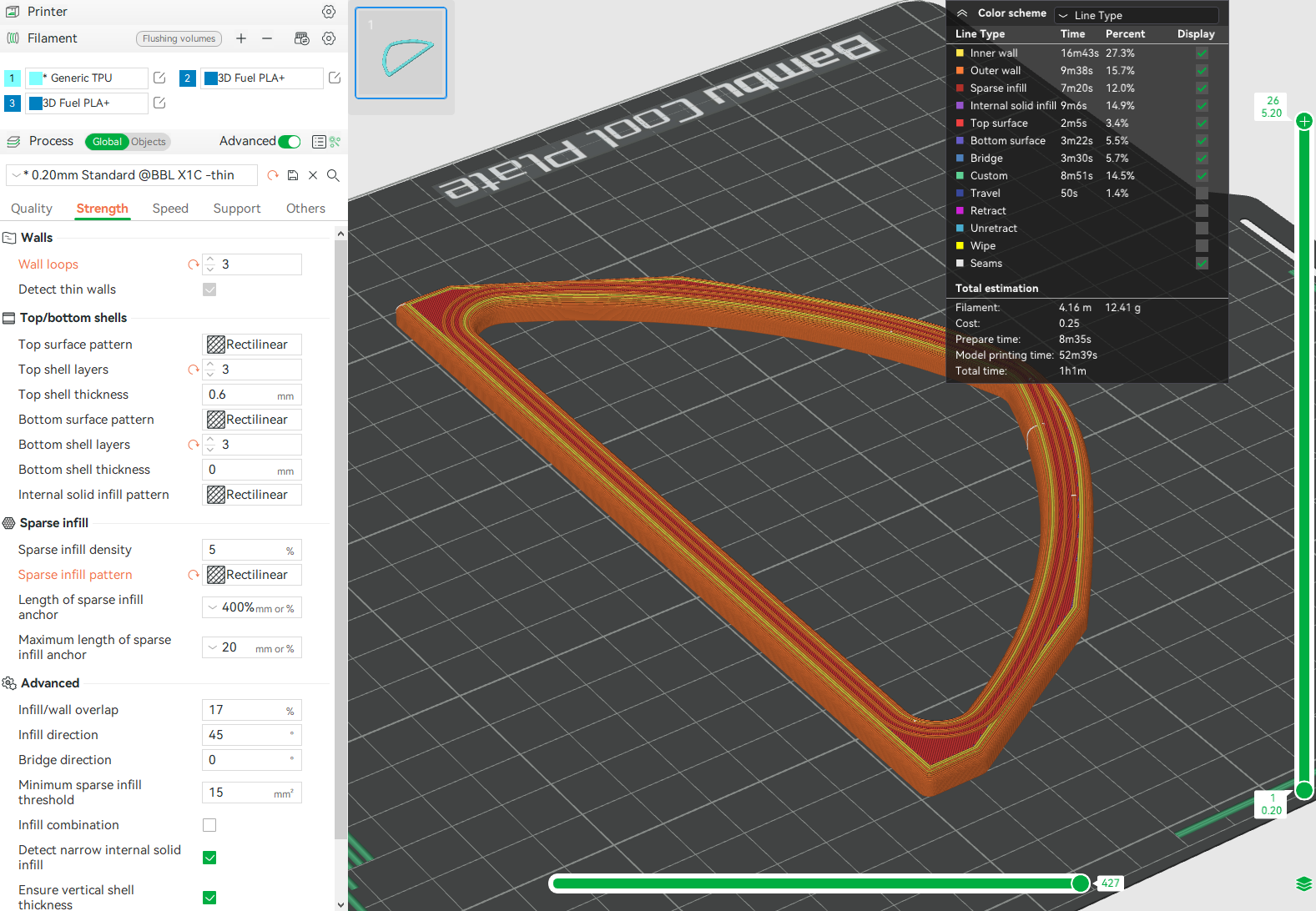This screenshot has width=1316, height=911.
Task: Reset Wall loops to default value
Action: [194, 264]
